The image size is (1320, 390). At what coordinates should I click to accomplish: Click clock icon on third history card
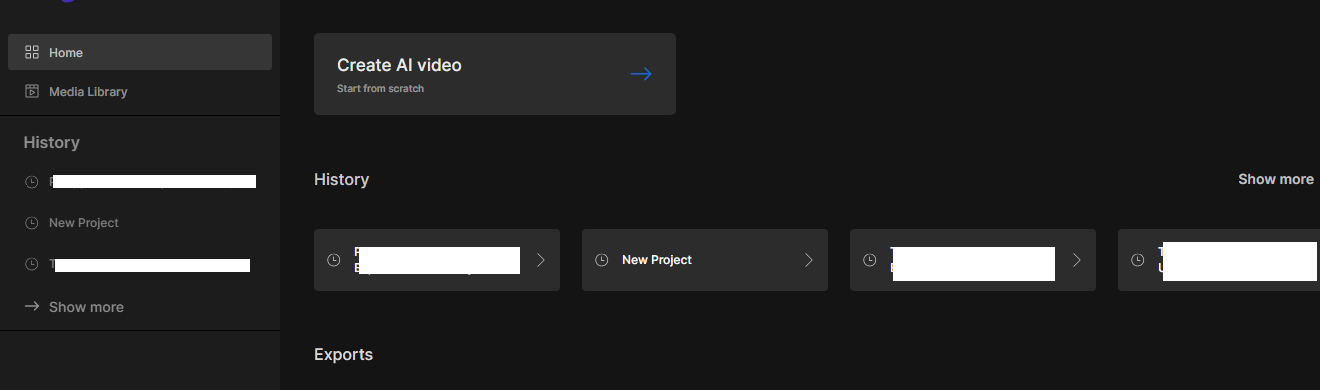870,260
